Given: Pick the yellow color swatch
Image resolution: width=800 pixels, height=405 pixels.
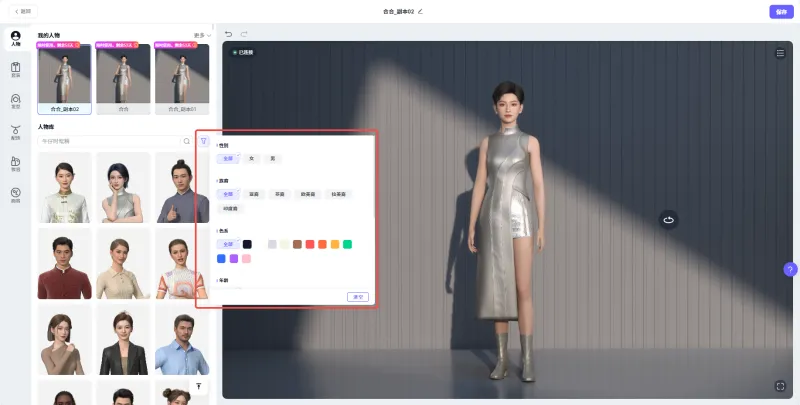Looking at the screenshot, I should point(335,244).
